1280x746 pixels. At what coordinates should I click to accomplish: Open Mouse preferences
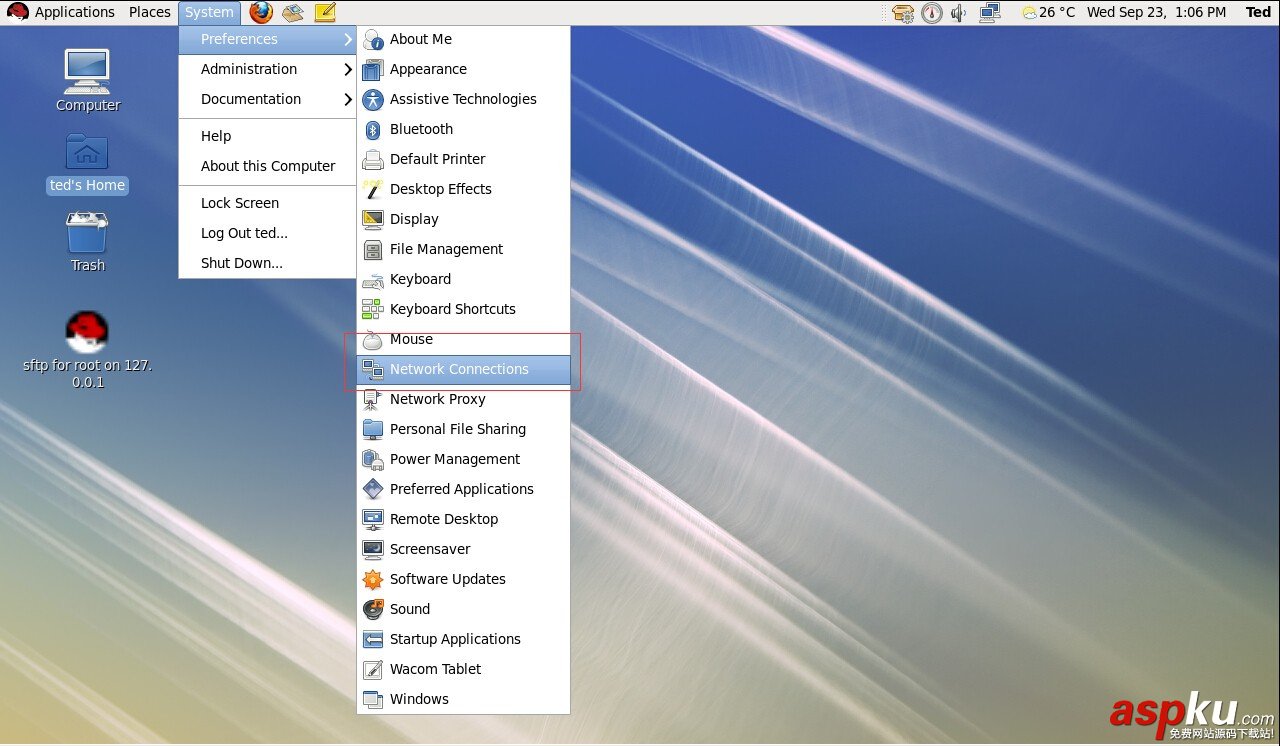(x=463, y=339)
